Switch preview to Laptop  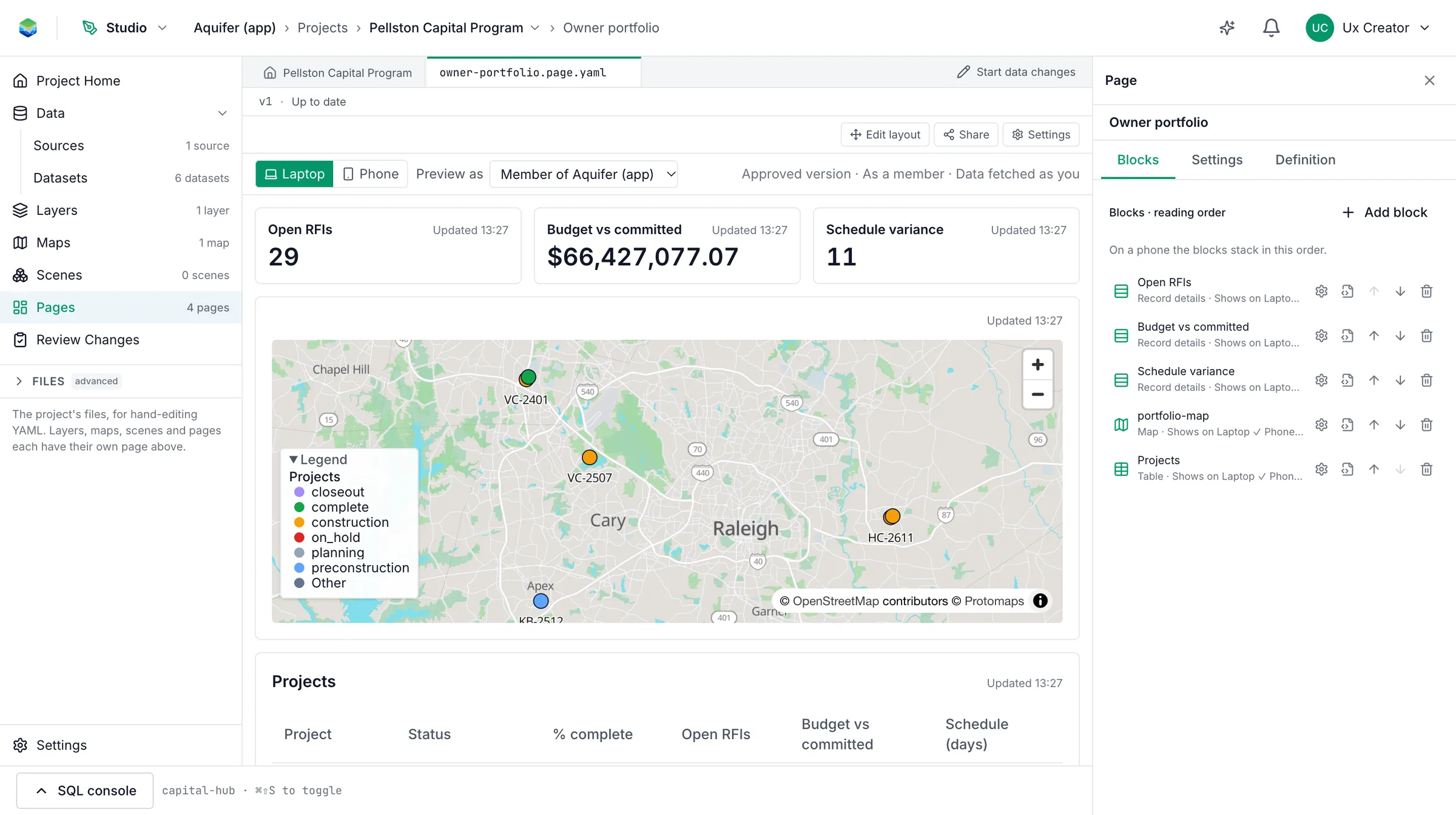[294, 174]
